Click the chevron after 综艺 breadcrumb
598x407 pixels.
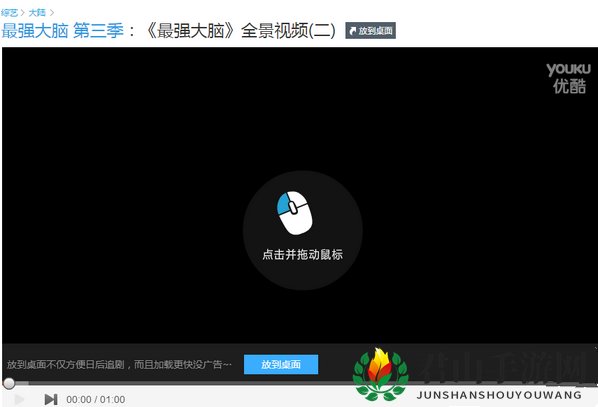tap(23, 13)
